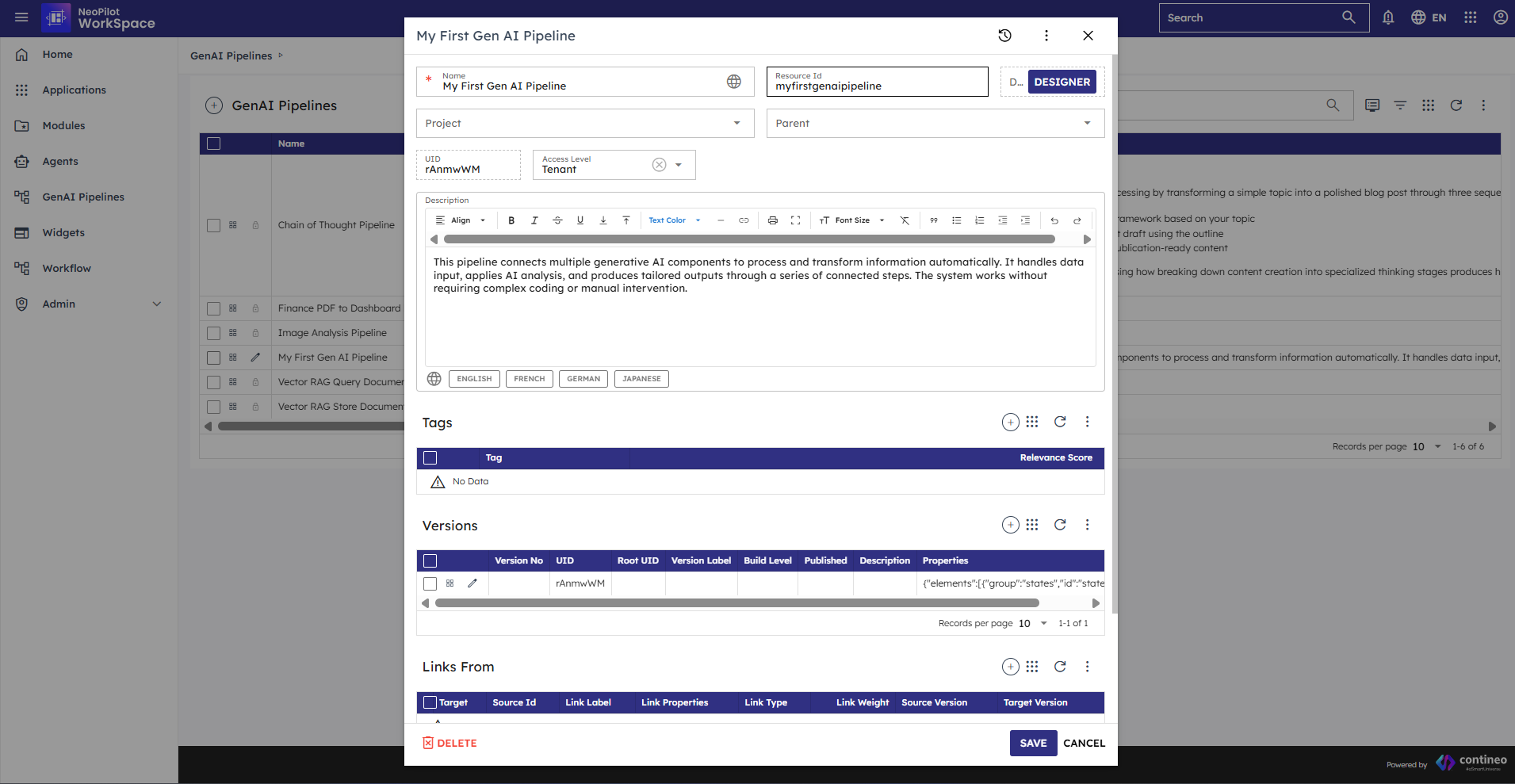Click the Name input field

point(579,86)
